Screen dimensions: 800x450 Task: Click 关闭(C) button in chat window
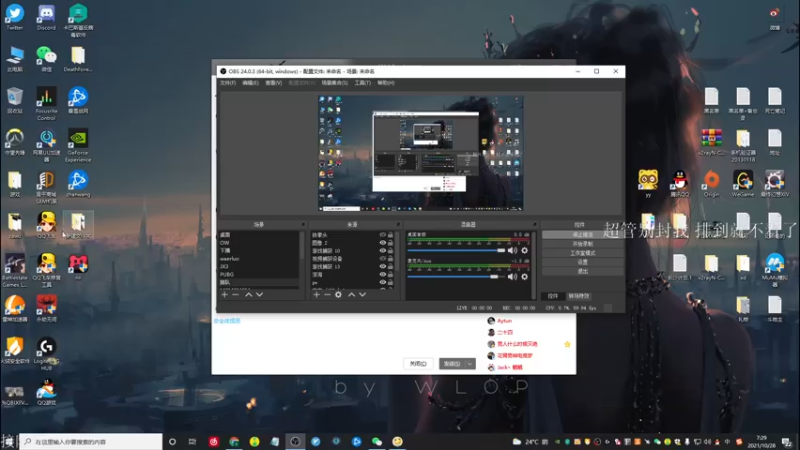tap(418, 364)
